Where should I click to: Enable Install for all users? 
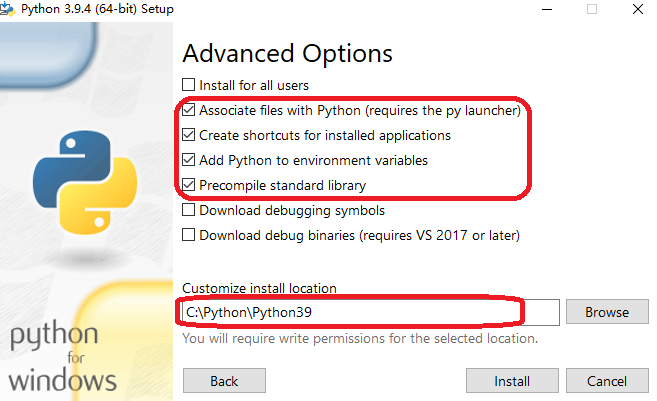189,85
